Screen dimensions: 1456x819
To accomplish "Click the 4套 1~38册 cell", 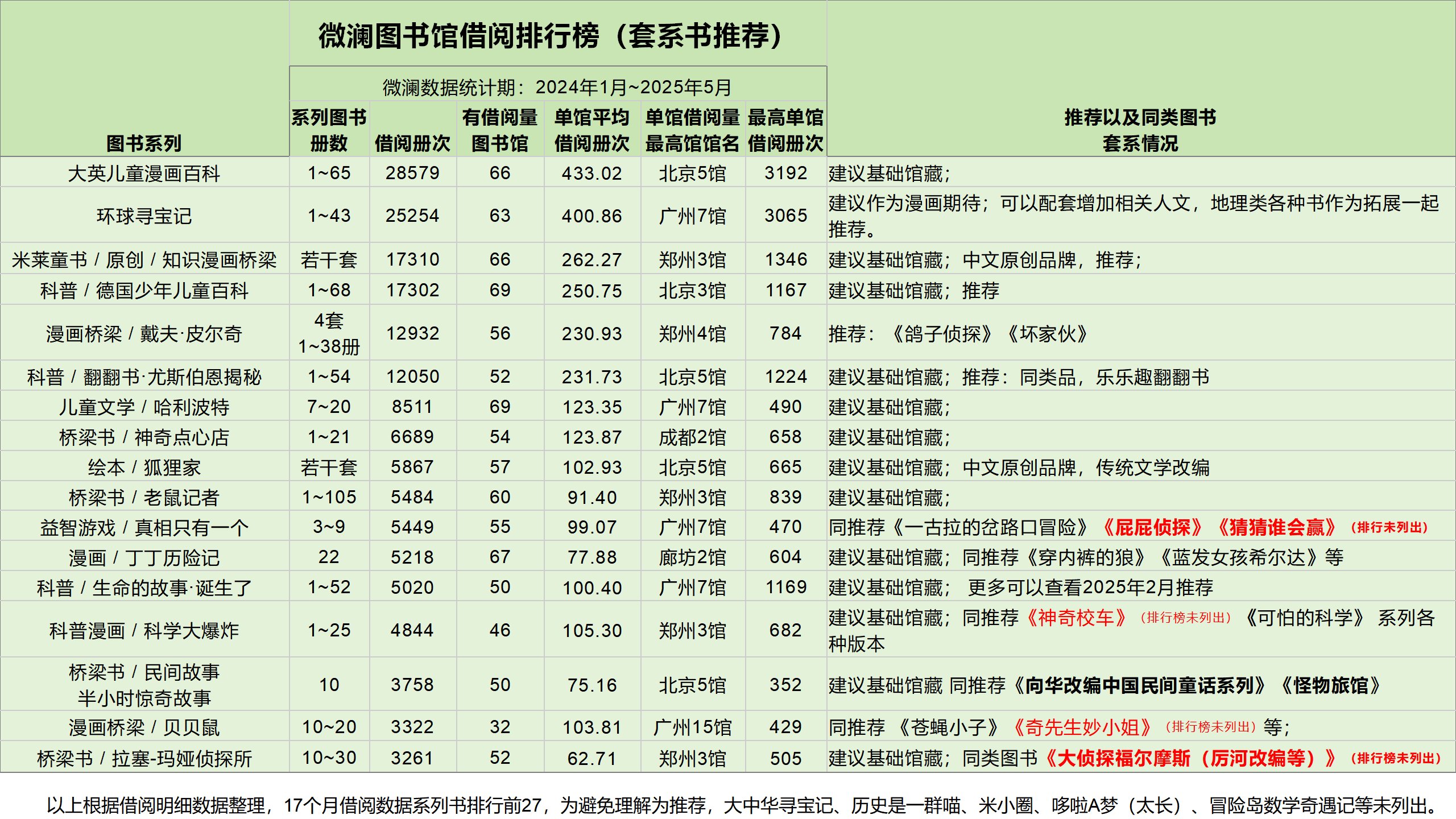I will point(329,333).
